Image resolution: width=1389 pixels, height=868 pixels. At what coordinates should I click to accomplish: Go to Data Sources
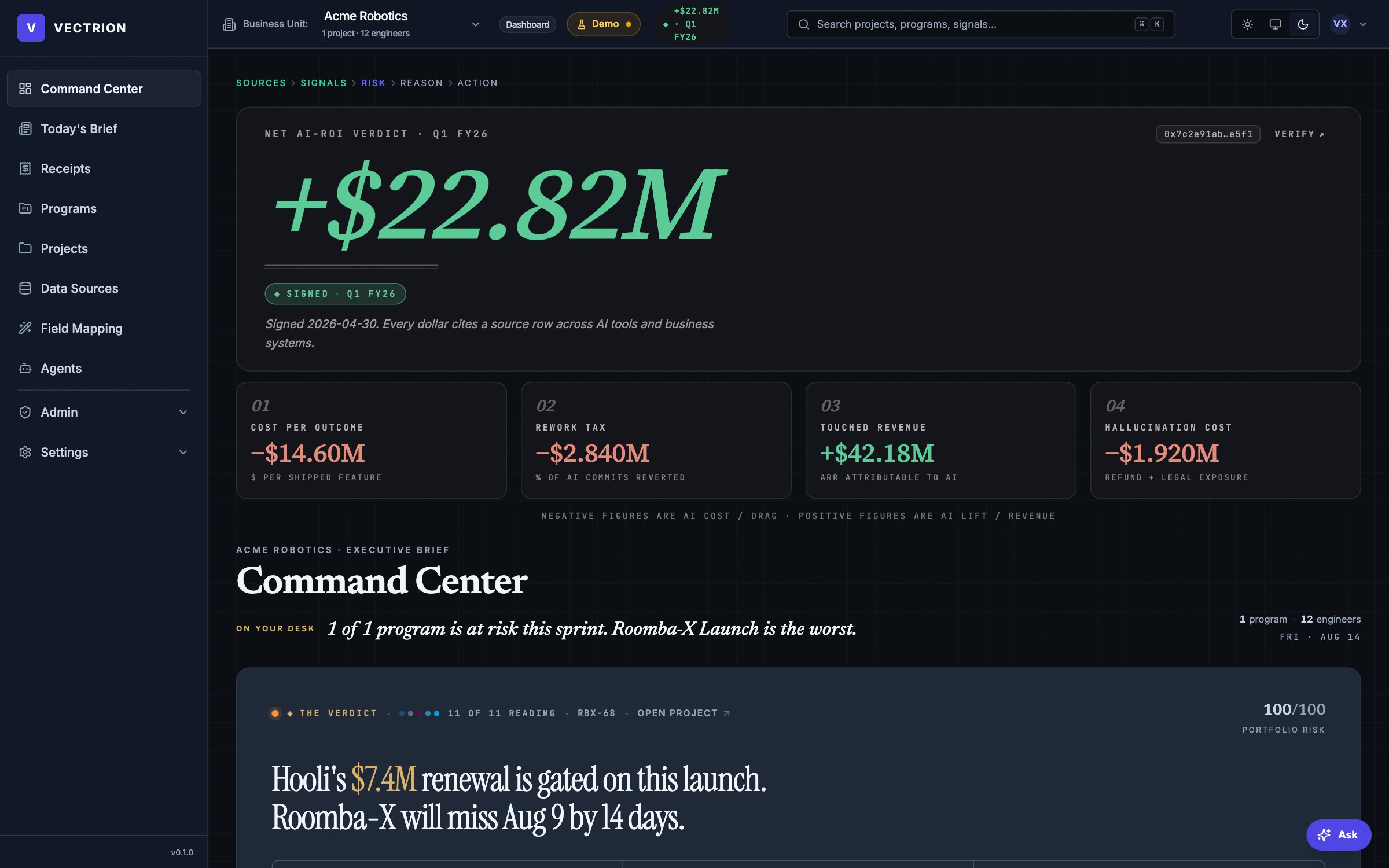(x=104, y=288)
